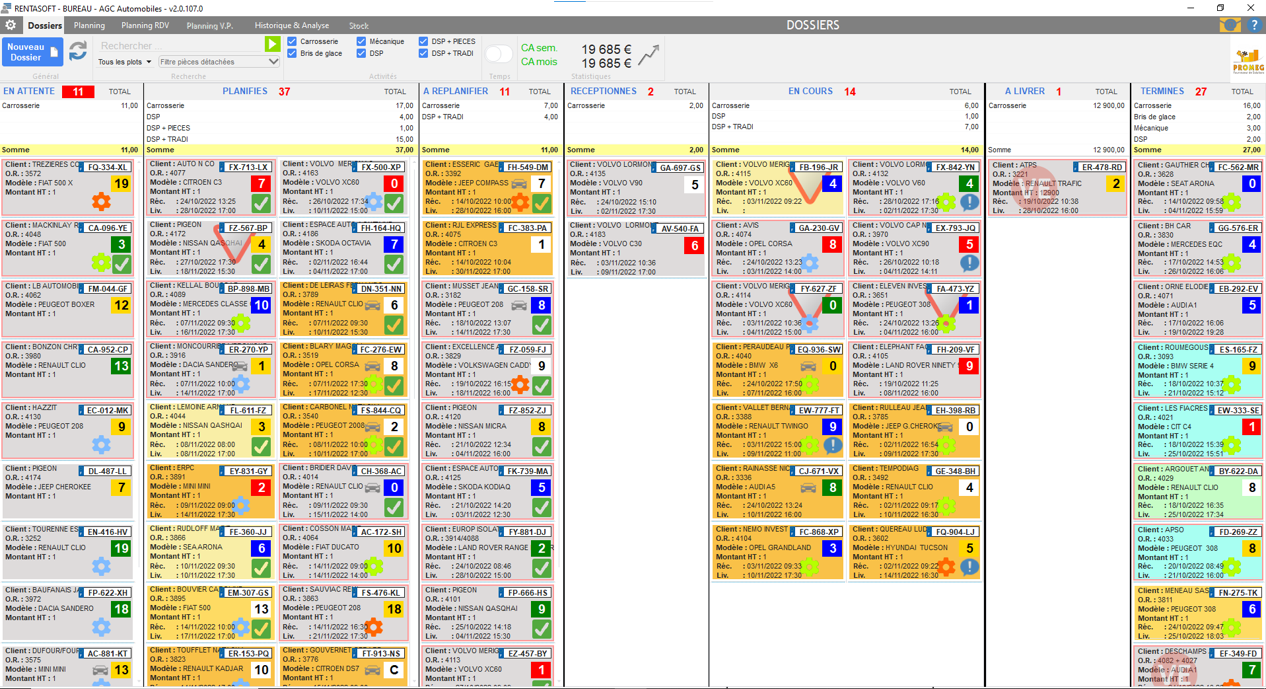This screenshot has width=1266, height=689.
Task: Click the Nouveau Dossier button
Action: tap(33, 52)
